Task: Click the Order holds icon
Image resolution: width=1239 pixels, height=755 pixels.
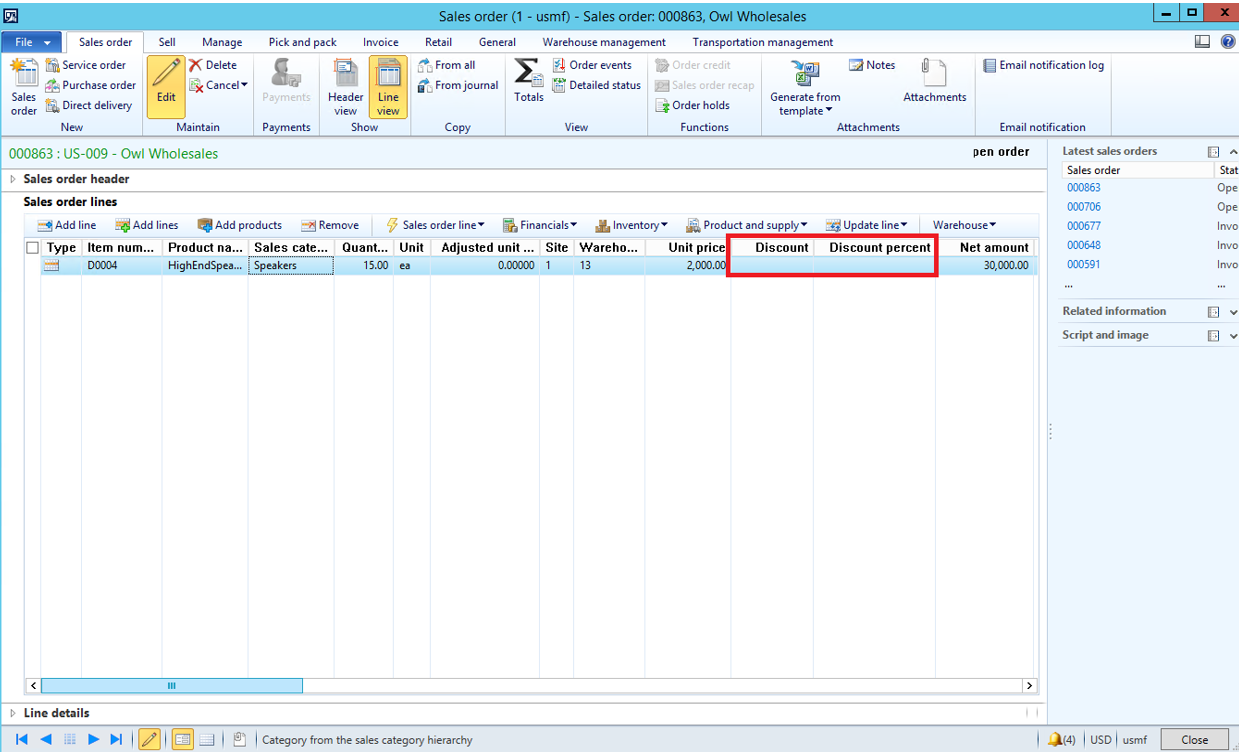Action: [x=662, y=105]
